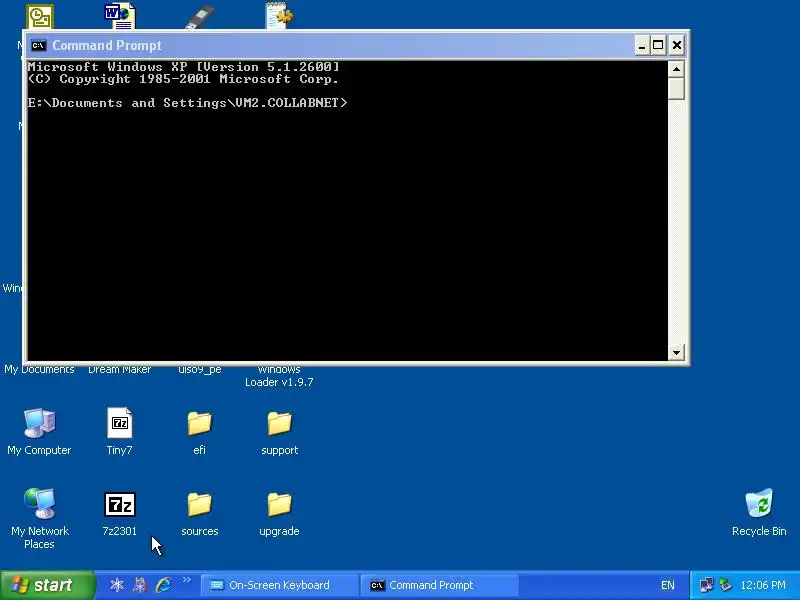Viewport: 800px width, 600px height.
Task: Click the Command Prompt scrollbar up arrow
Action: pos(676,69)
